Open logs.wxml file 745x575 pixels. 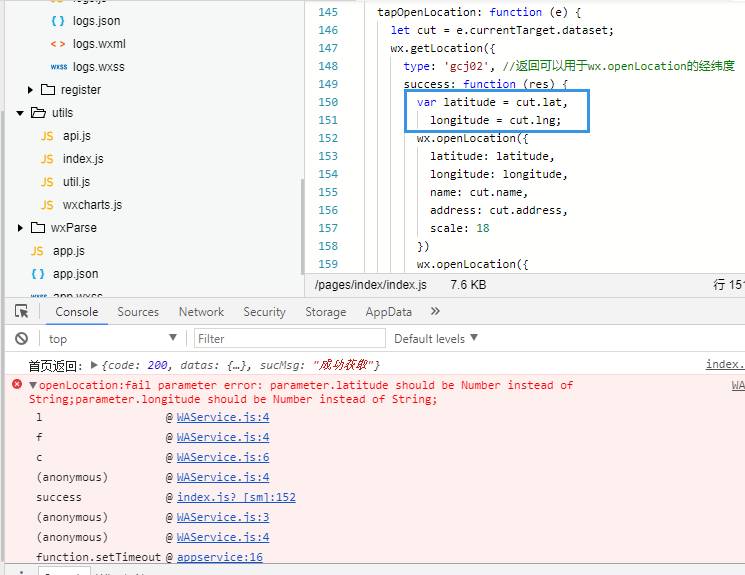pos(99,44)
